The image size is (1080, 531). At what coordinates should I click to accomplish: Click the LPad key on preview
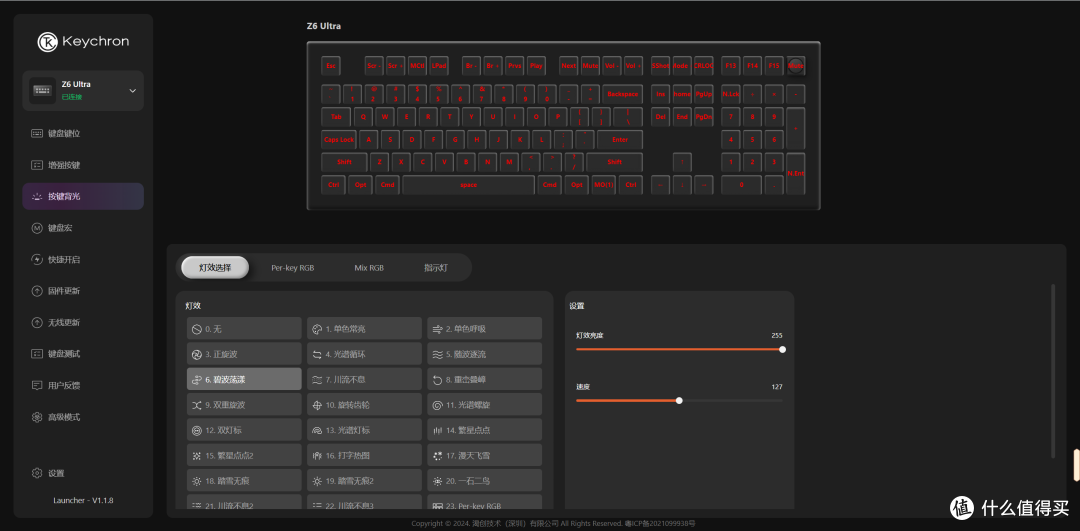point(439,66)
